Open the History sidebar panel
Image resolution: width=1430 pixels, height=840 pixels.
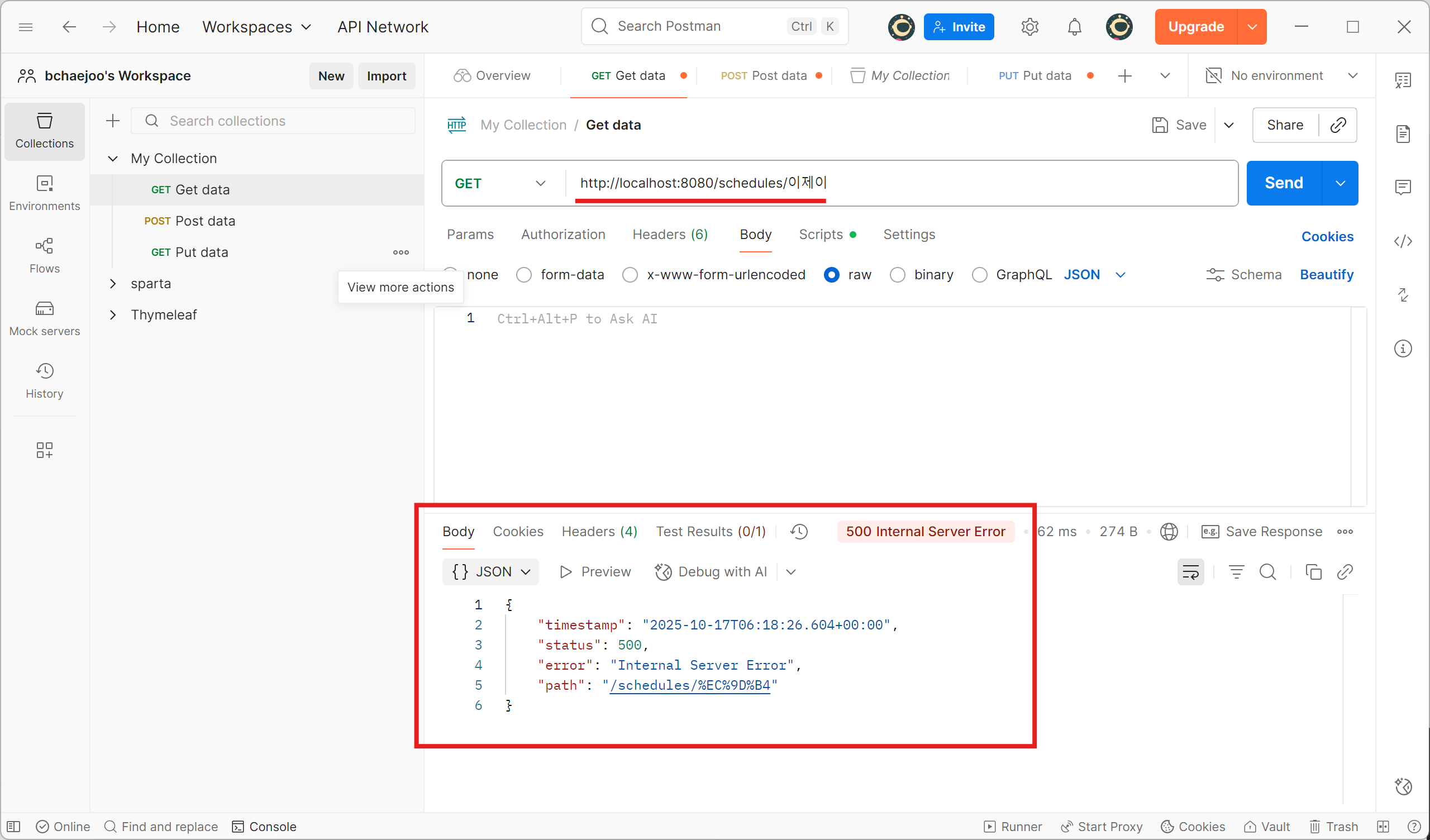pyautogui.click(x=44, y=380)
